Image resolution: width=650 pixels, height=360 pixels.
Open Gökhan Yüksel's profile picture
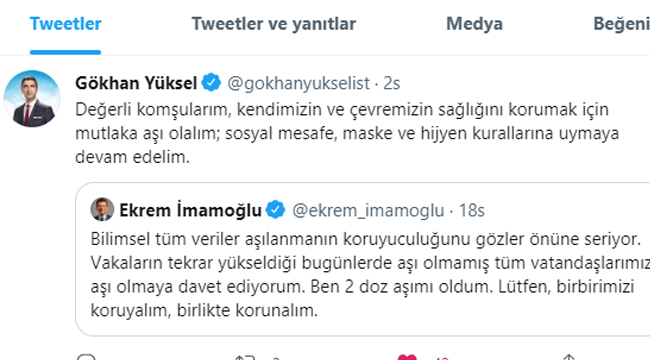(32, 99)
